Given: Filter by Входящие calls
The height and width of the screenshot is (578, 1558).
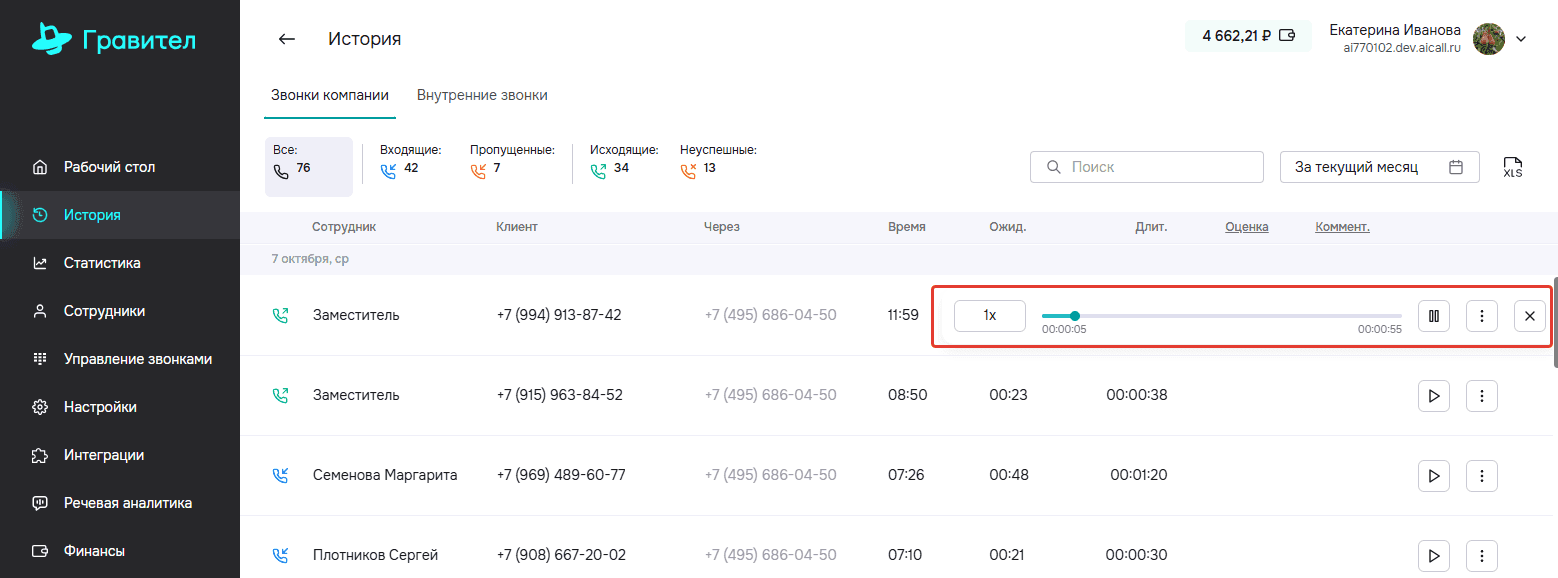Looking at the screenshot, I should point(410,160).
